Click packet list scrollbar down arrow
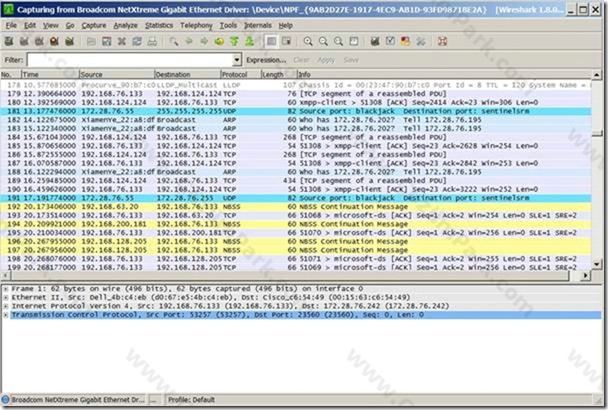Image resolution: width=608 pixels, height=410 pixels. pos(596,265)
